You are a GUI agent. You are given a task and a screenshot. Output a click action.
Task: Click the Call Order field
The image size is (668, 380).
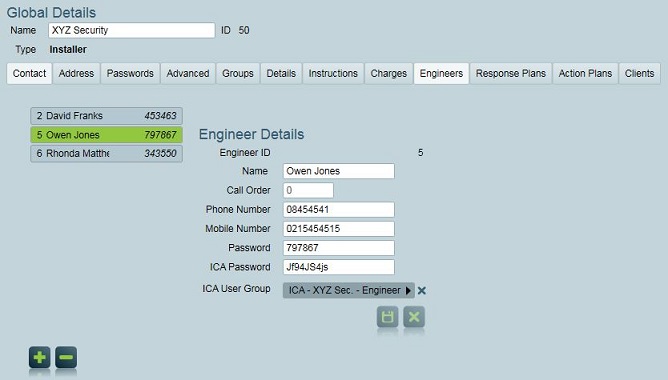pyautogui.click(x=308, y=190)
